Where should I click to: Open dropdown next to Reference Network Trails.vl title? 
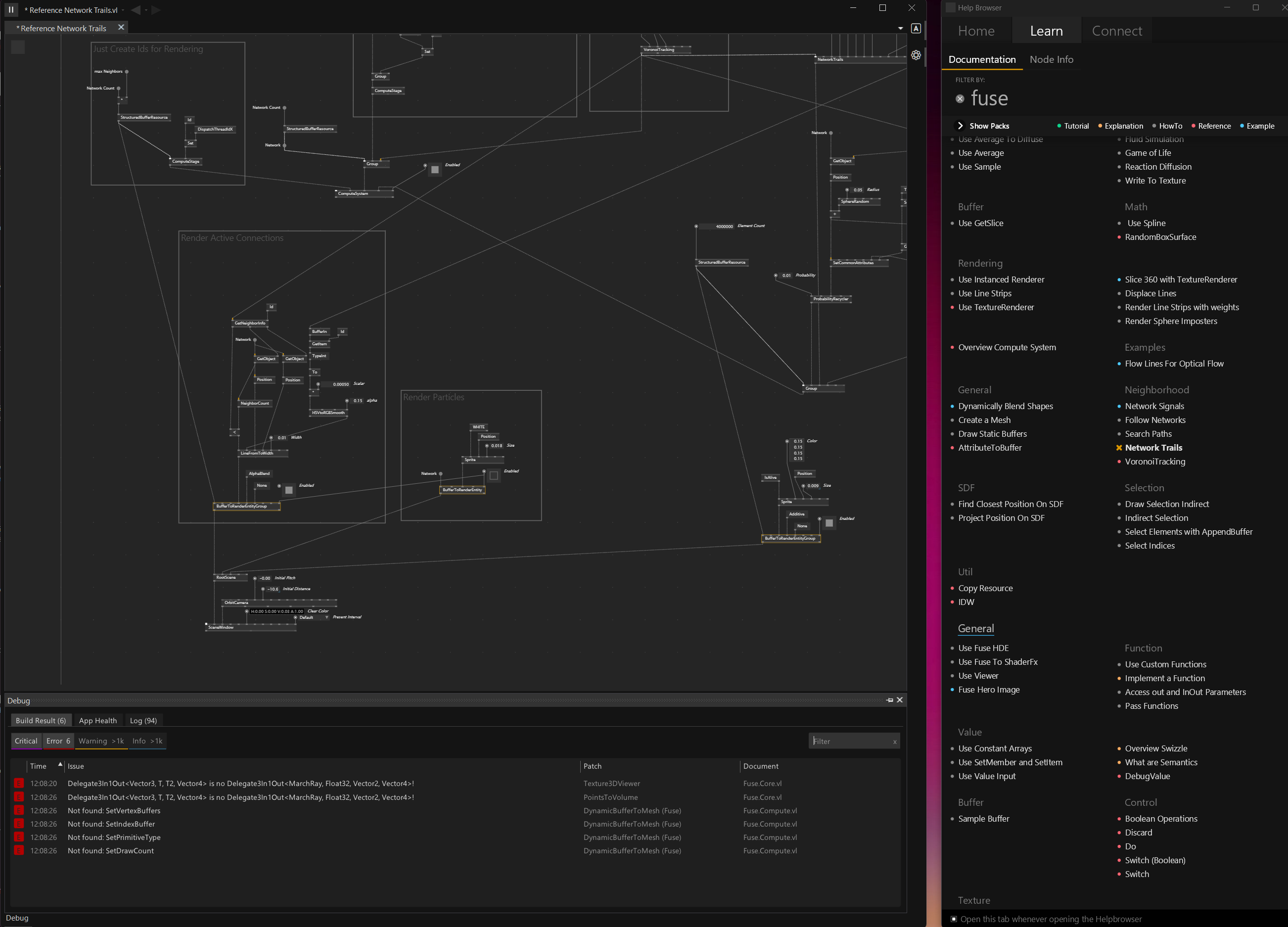tap(123, 10)
